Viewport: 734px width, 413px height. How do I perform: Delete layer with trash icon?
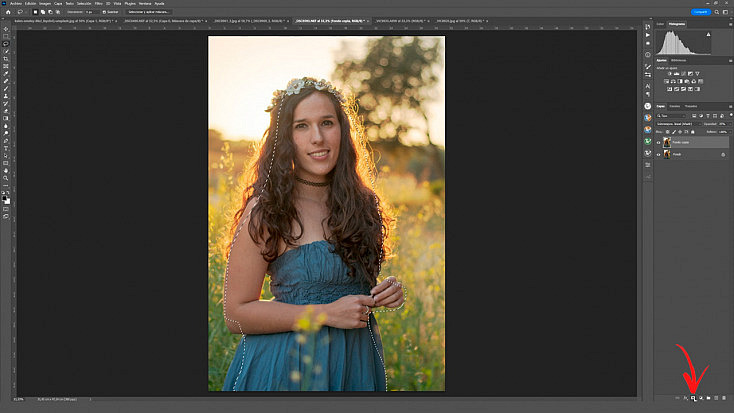[724, 398]
